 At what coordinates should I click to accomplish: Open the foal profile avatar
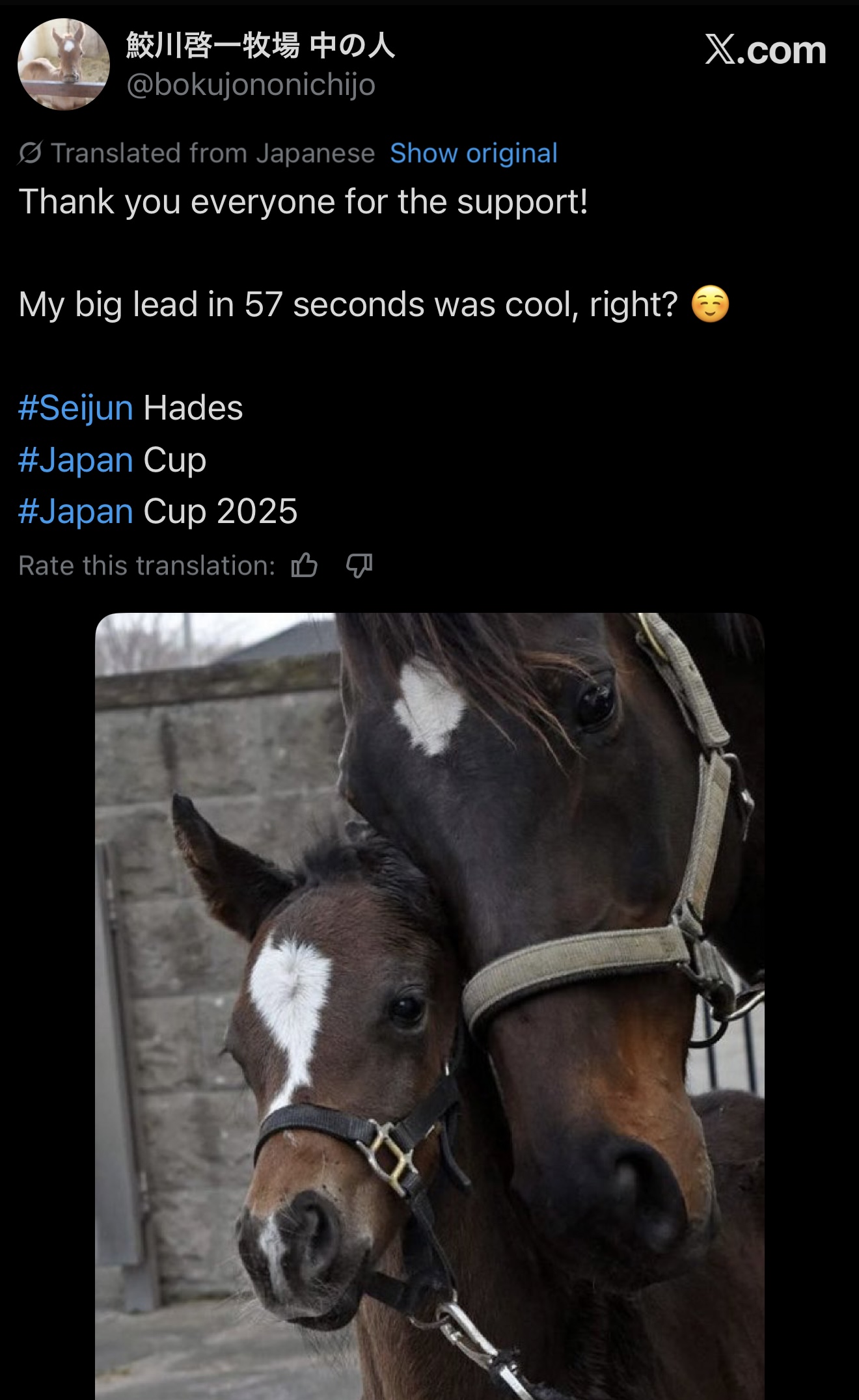(64, 64)
